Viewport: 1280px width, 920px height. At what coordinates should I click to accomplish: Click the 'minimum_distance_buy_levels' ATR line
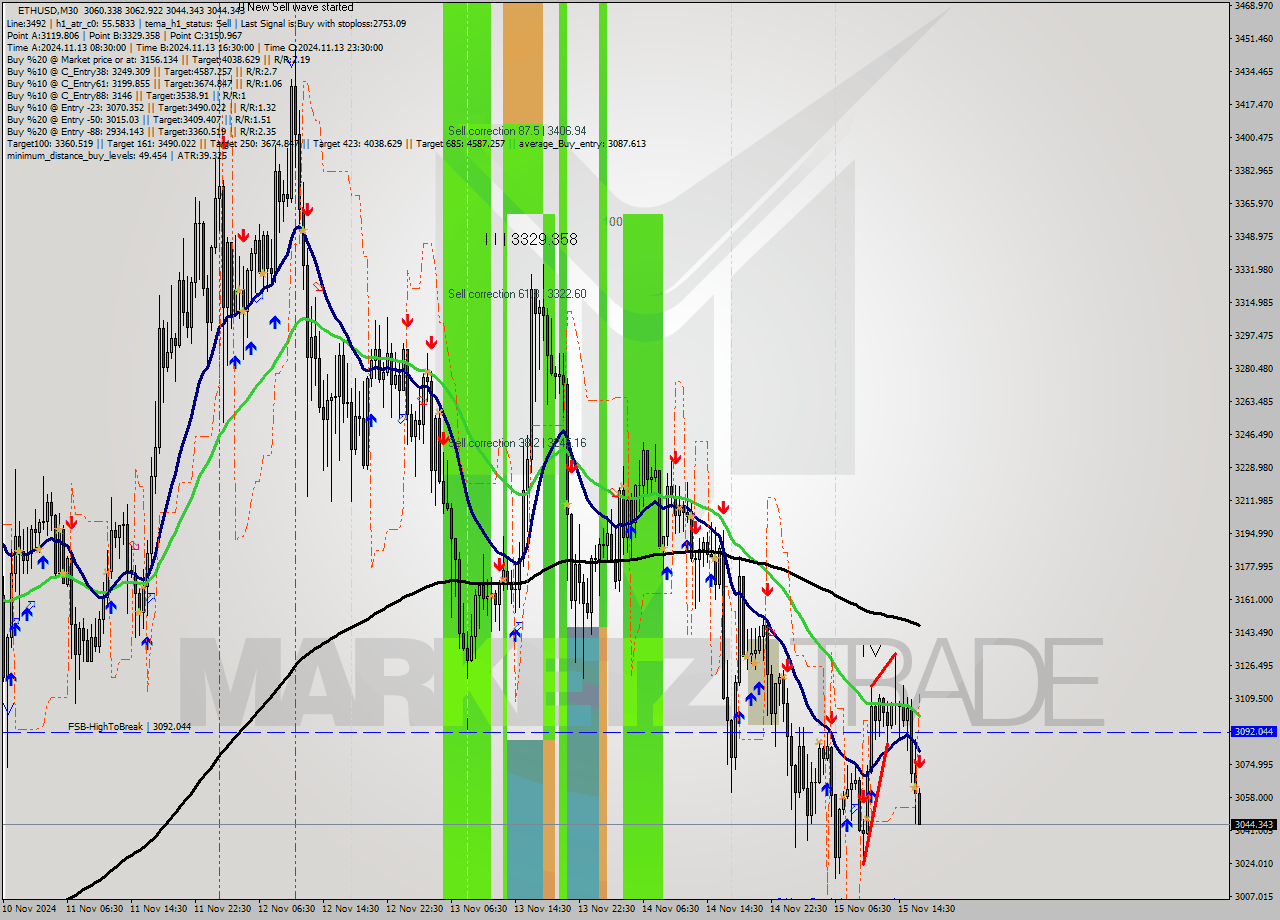[x=117, y=155]
